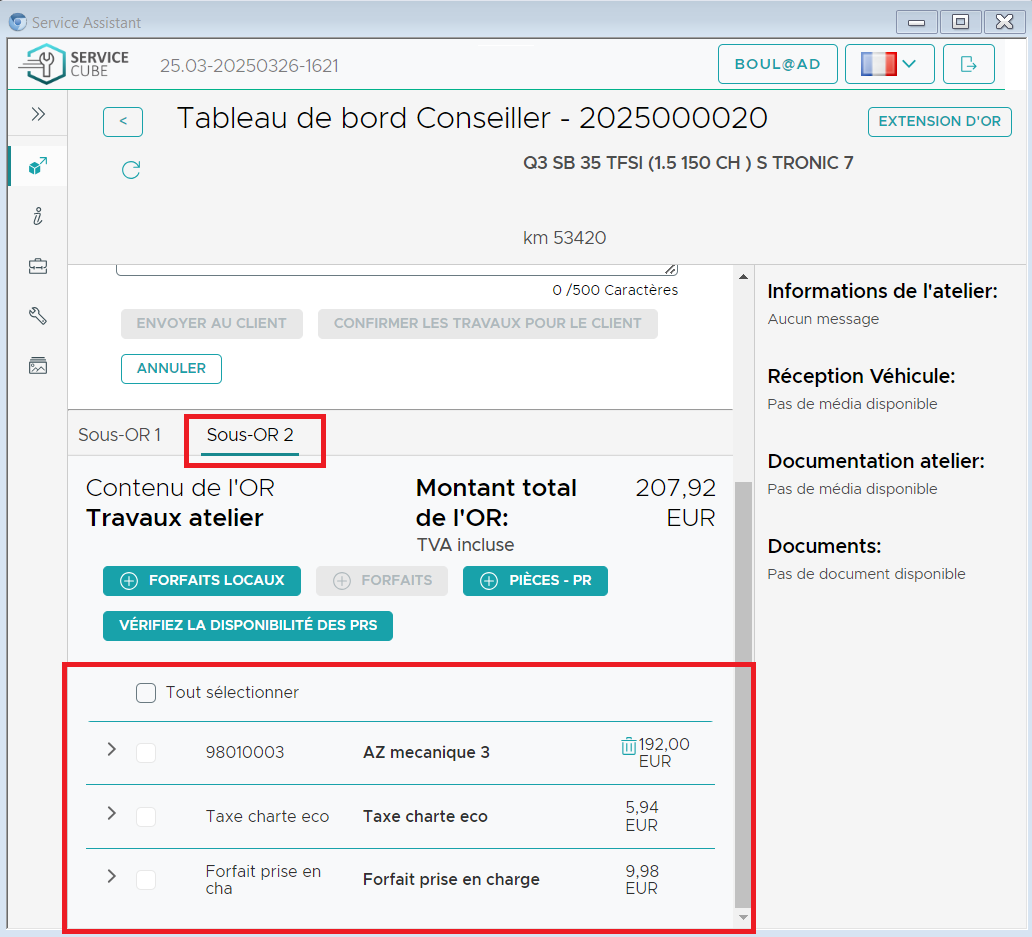Screen dimensions: 1032x937
Task: Click the ANNULER button
Action: 171,368
